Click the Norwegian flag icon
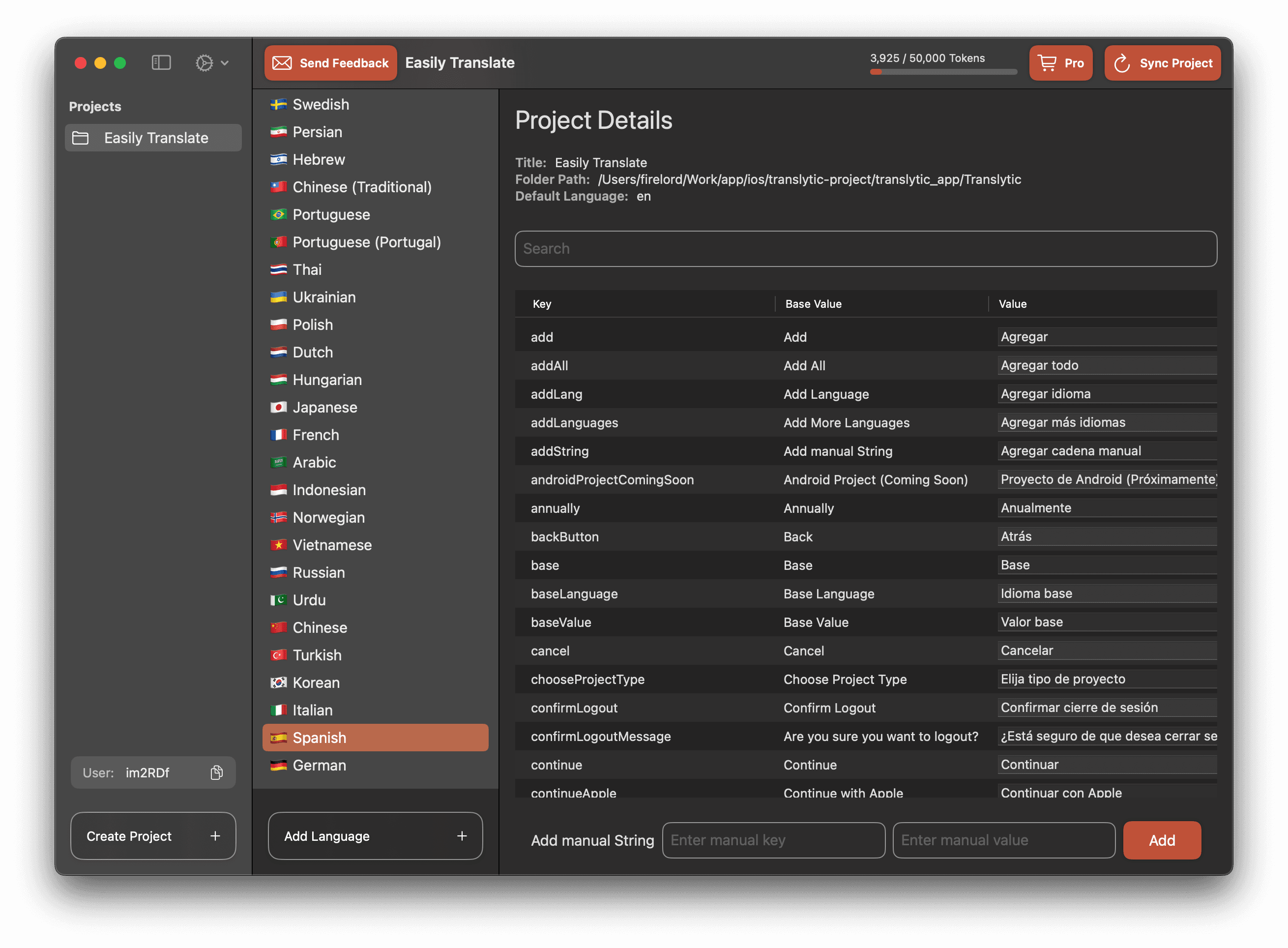This screenshot has height=948, width=1288. [278, 518]
